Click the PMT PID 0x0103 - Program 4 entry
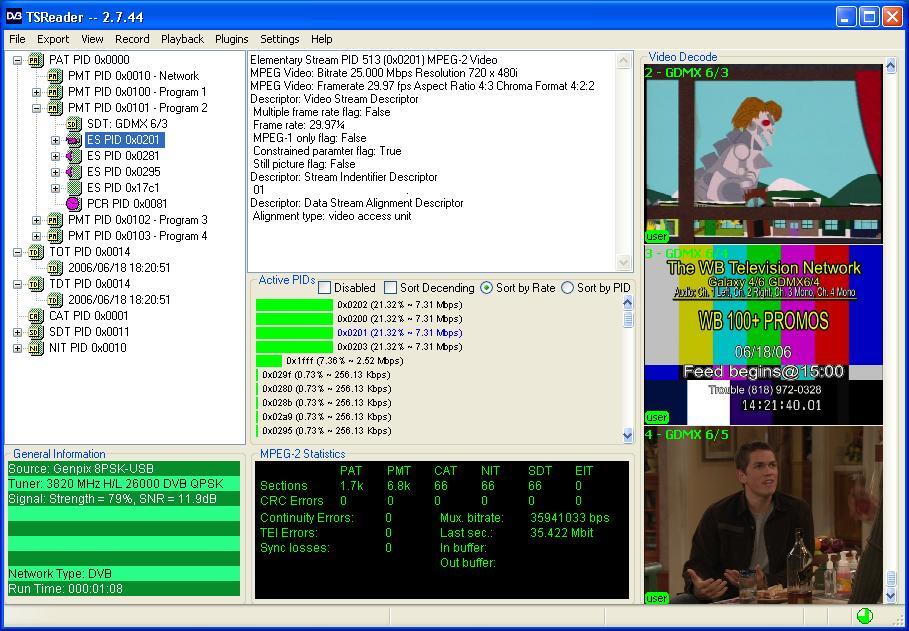 tap(137, 236)
